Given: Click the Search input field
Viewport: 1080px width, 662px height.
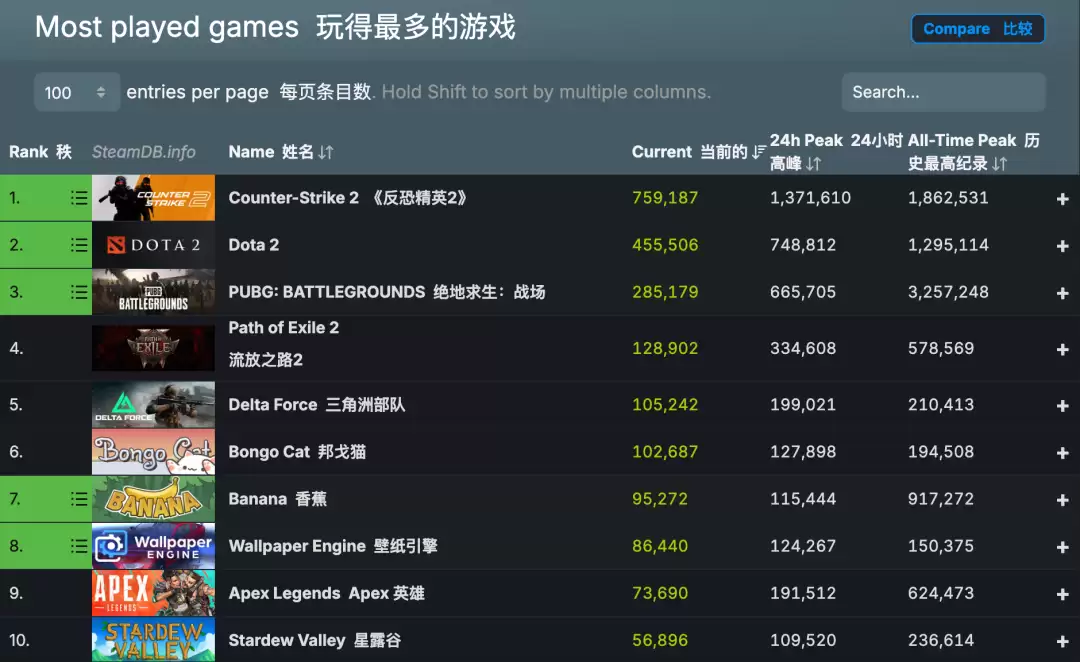Looking at the screenshot, I should (942, 92).
